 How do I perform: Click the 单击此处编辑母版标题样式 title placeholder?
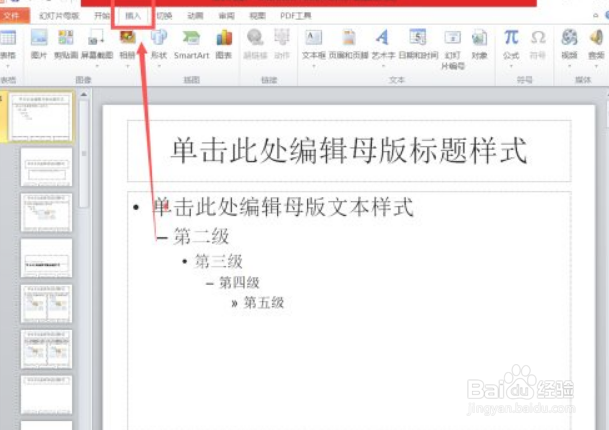tap(349, 150)
